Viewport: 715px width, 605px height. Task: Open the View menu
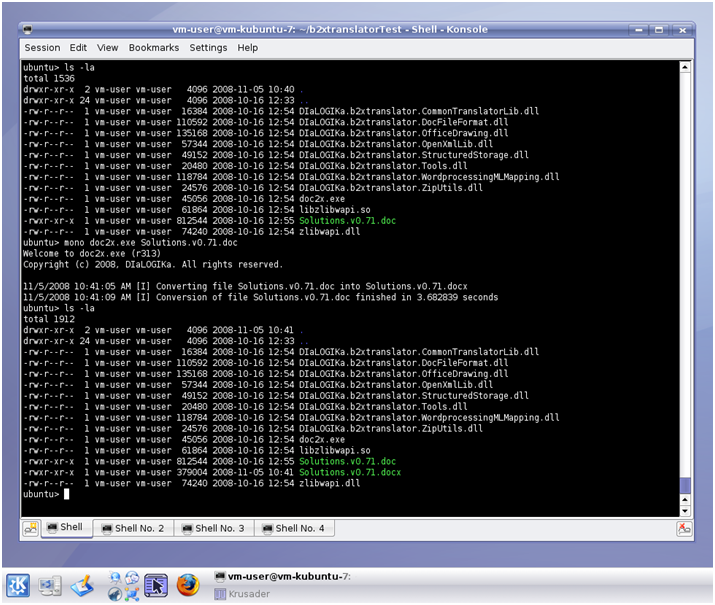107,47
